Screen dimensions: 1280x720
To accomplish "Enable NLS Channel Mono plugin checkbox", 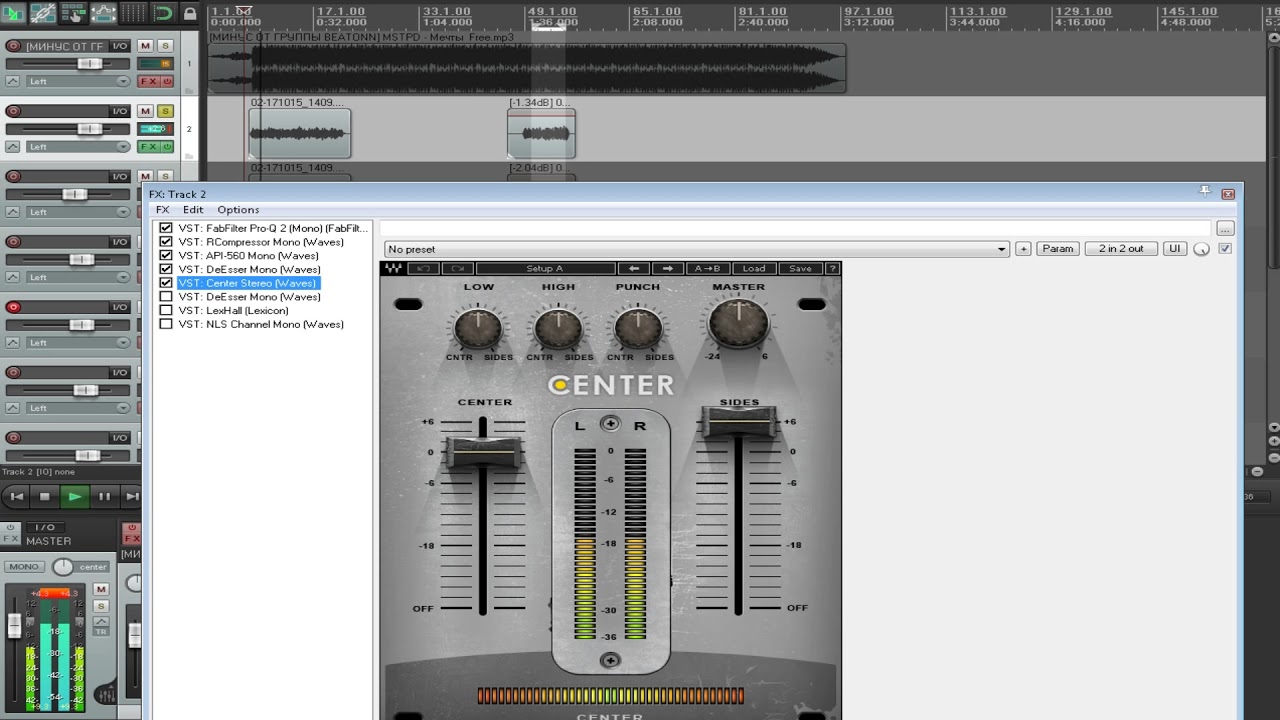I will [x=166, y=324].
